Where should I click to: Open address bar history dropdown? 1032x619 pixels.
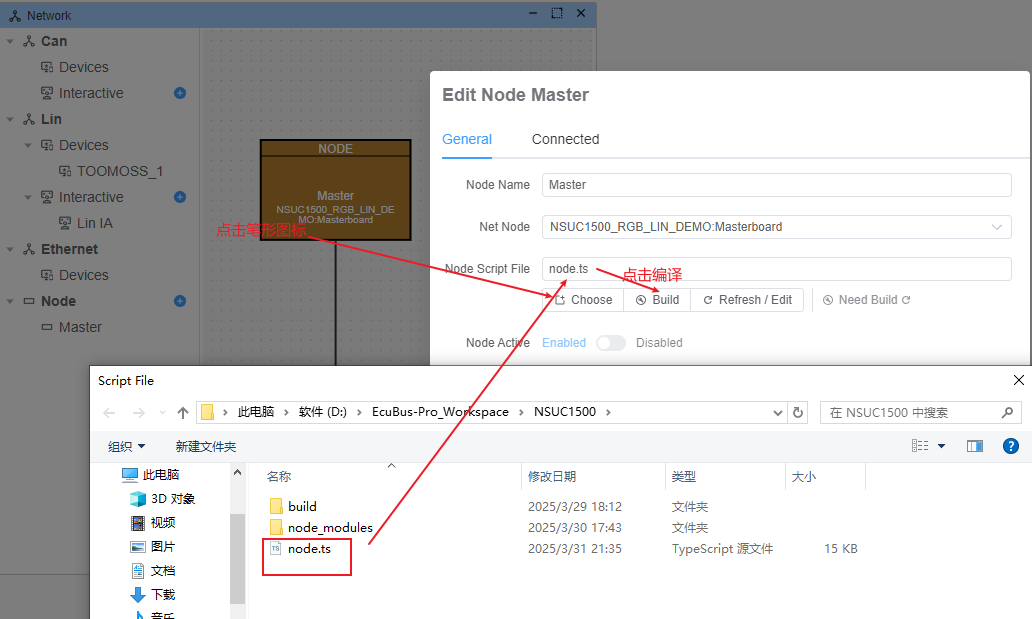point(777,412)
